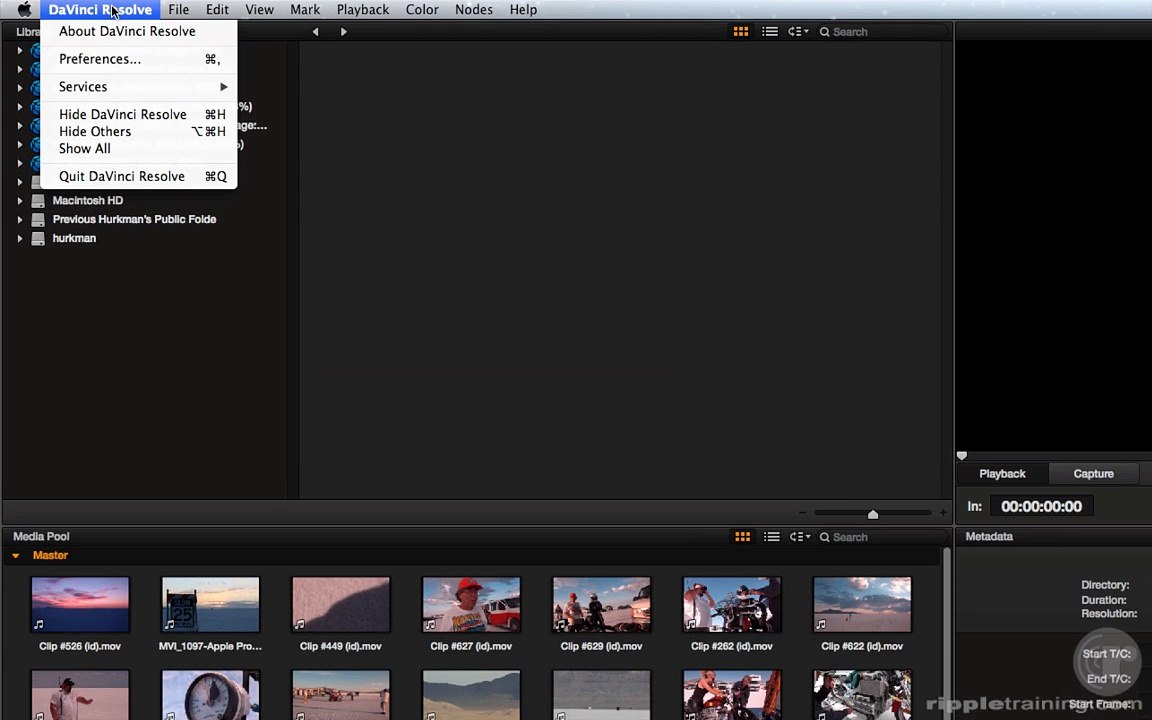Click the Macintosh HD label
Image resolution: width=1152 pixels, height=720 pixels.
tap(87, 201)
